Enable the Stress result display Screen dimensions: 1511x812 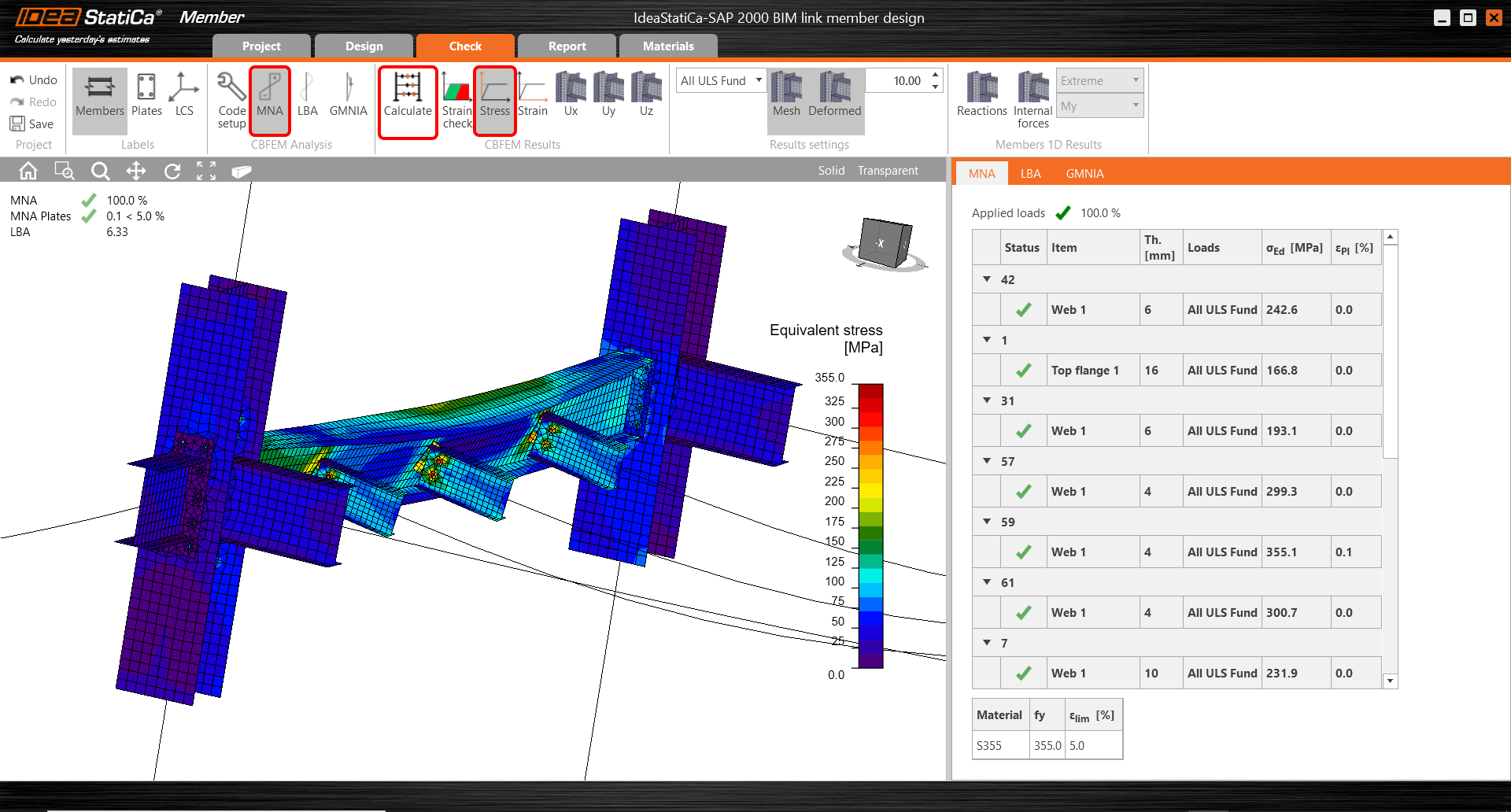pos(495,101)
